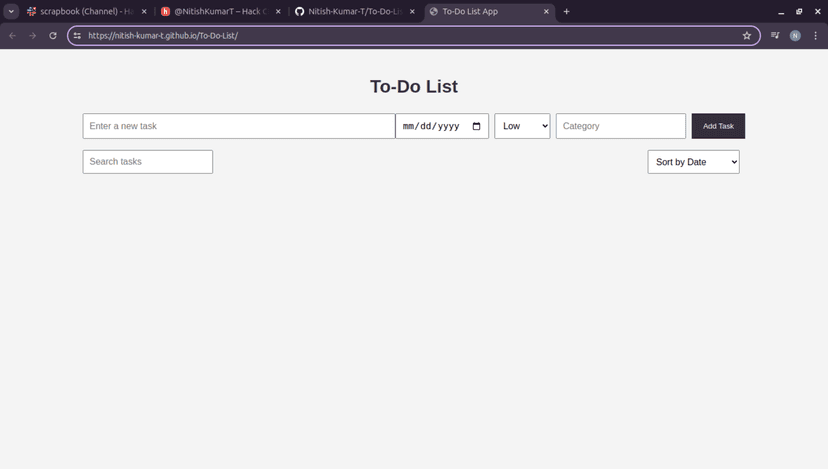Close the To-Do List App tab
The height and width of the screenshot is (469, 828).
546,11
